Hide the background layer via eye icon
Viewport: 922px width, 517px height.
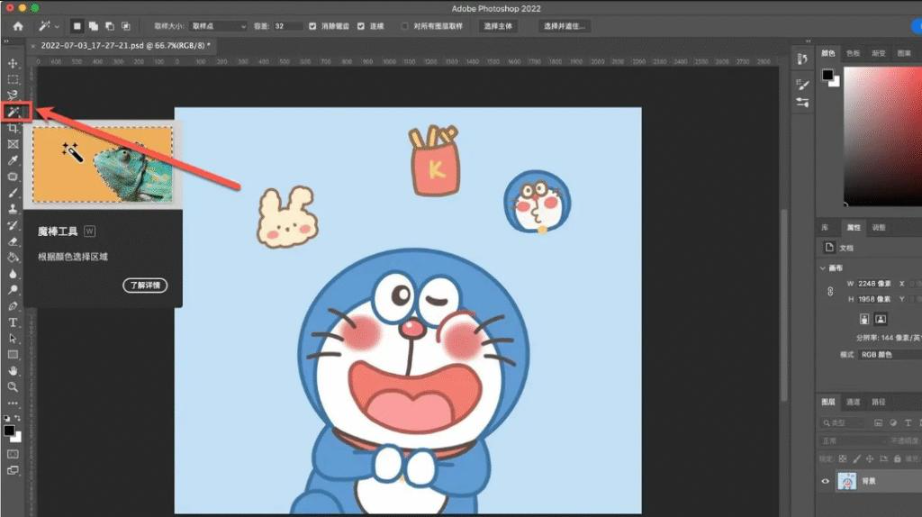825,481
